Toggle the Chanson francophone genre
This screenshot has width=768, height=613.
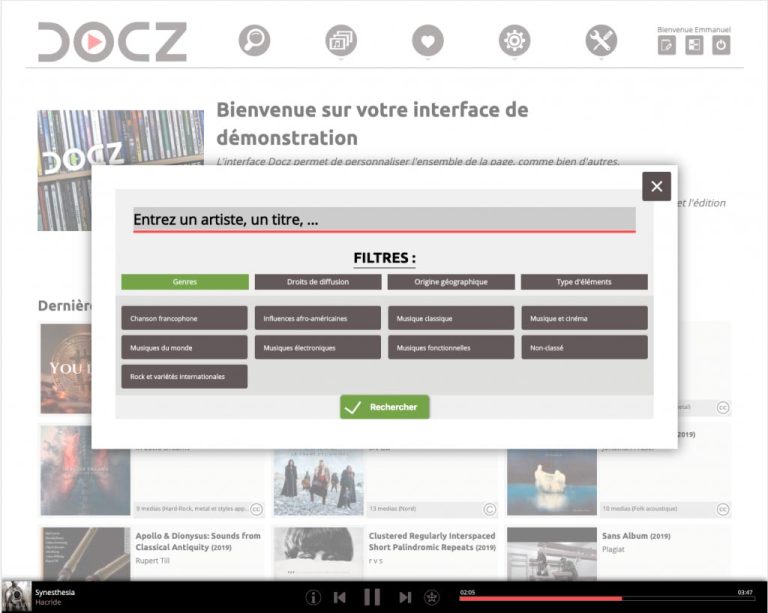click(184, 318)
